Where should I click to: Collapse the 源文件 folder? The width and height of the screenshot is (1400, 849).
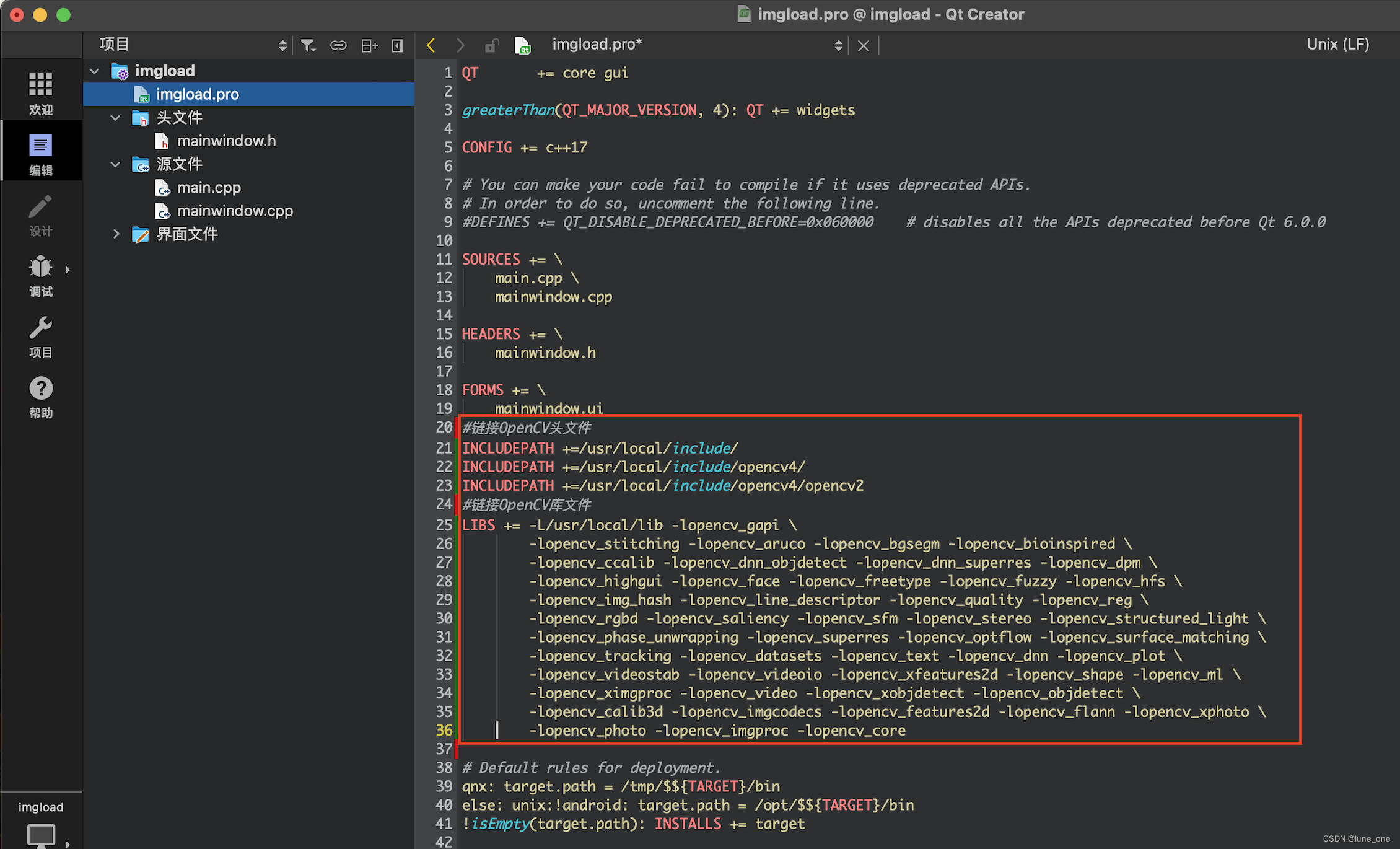(115, 164)
